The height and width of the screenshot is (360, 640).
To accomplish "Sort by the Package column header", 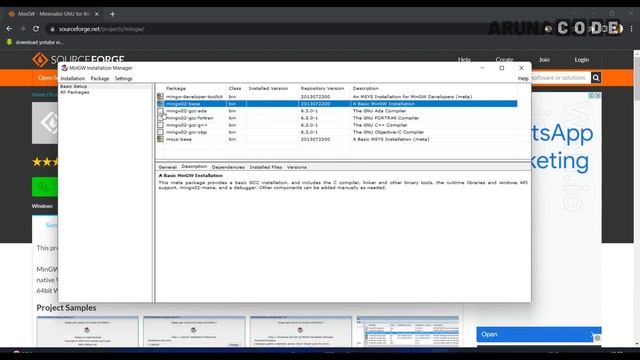I will pyautogui.click(x=176, y=88).
